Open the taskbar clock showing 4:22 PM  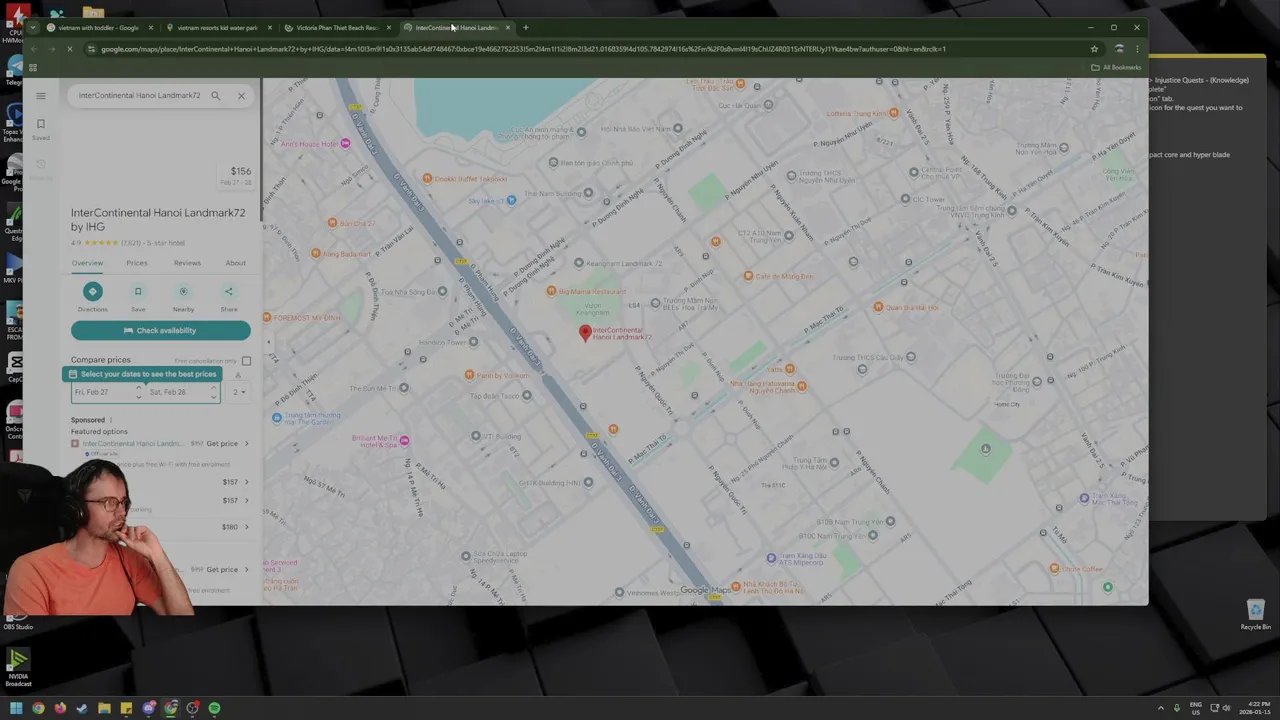[1254, 708]
